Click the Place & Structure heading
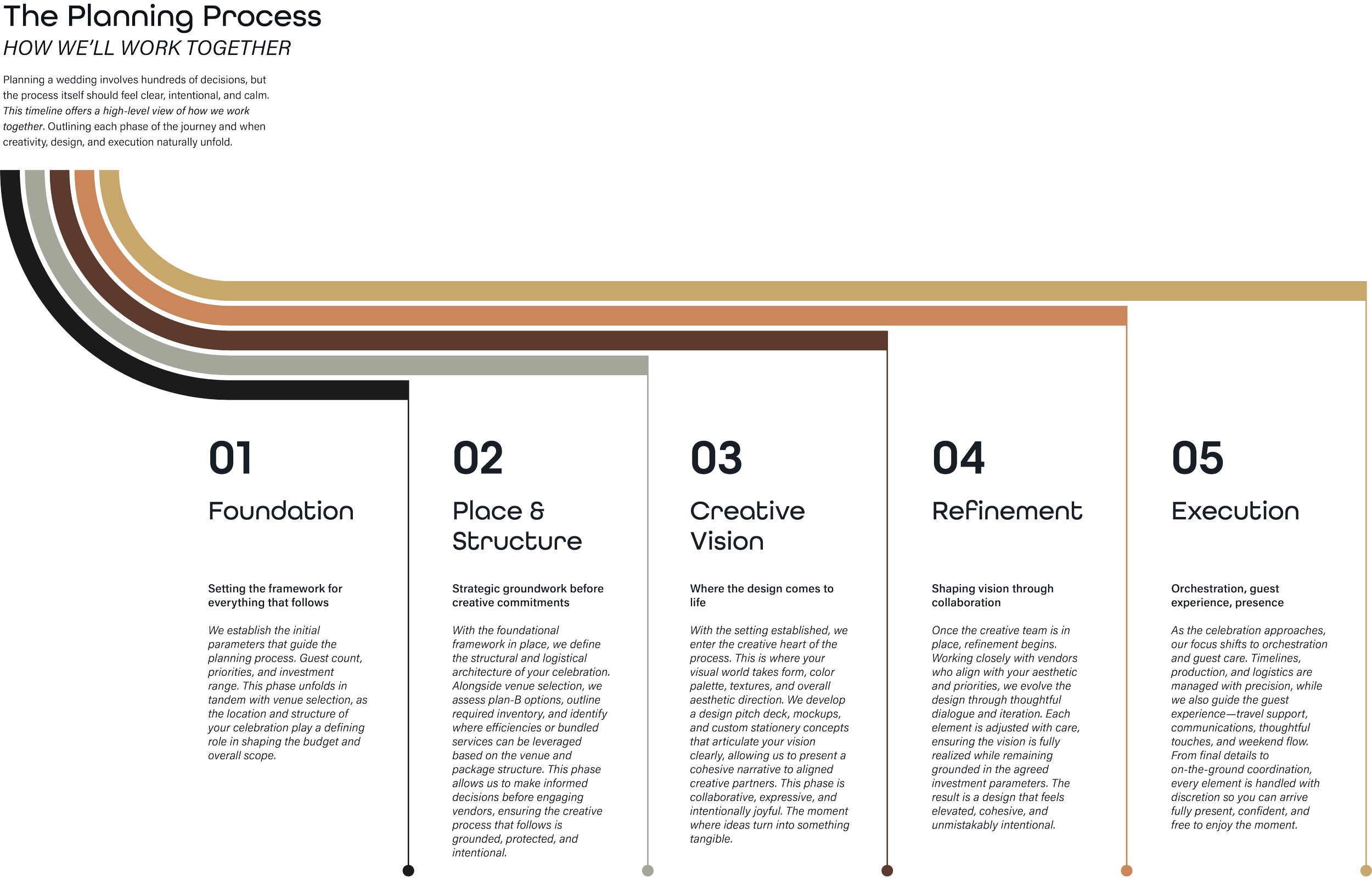Viewport: 1372px width, 891px height. (516, 526)
